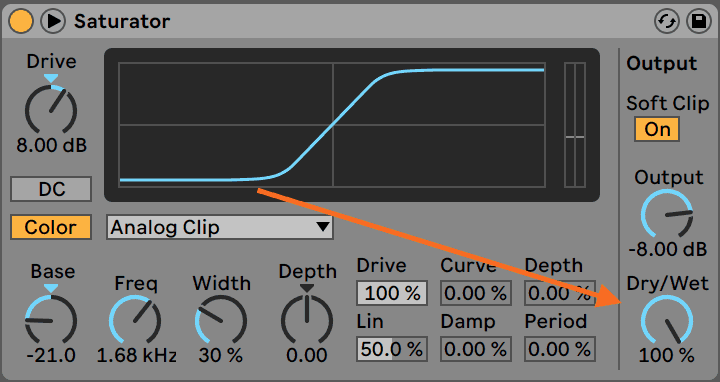Select the waveshaper Drive 100 % field
The width and height of the screenshot is (720, 382).
pos(392,293)
